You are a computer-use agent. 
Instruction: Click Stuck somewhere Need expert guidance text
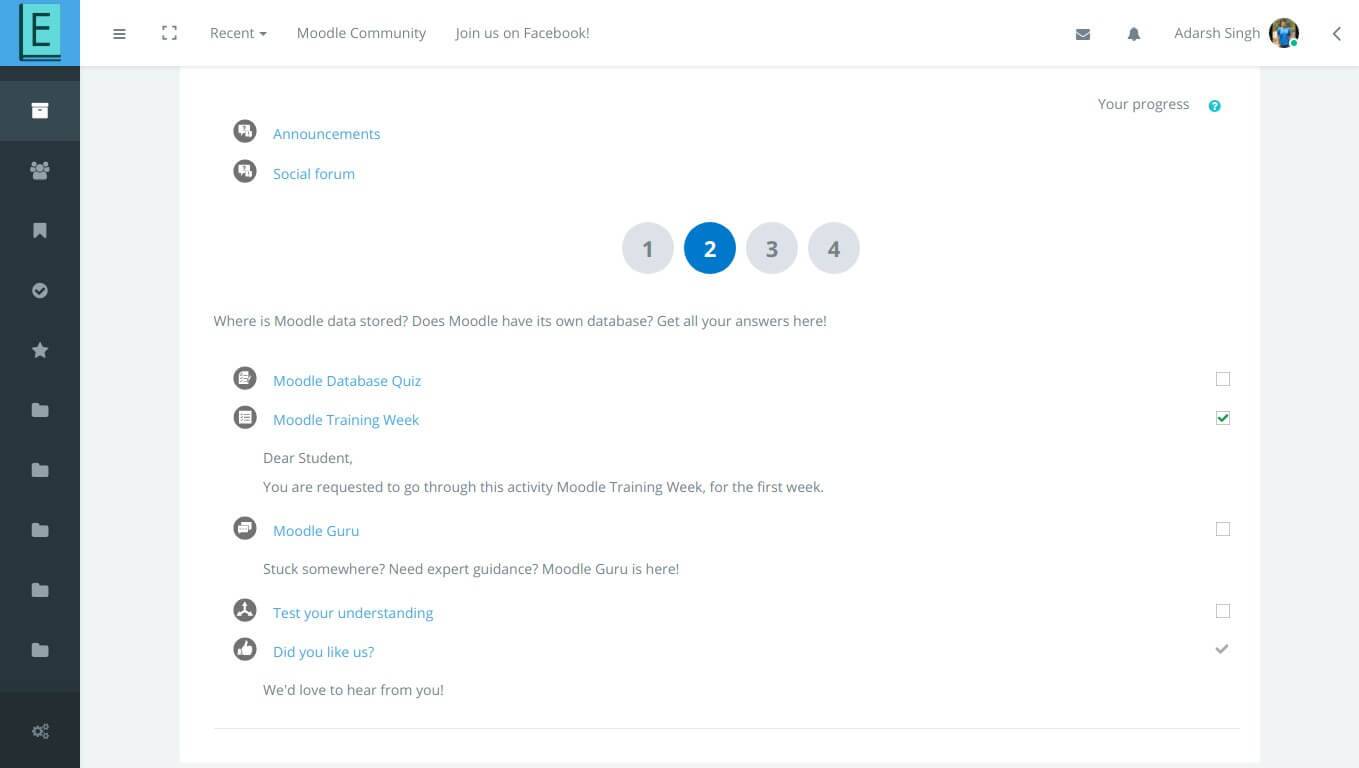coord(471,569)
